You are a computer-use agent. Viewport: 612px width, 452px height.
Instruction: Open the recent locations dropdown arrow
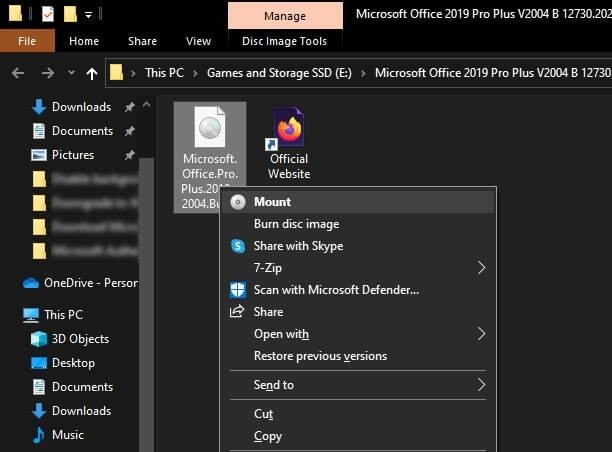click(71, 72)
